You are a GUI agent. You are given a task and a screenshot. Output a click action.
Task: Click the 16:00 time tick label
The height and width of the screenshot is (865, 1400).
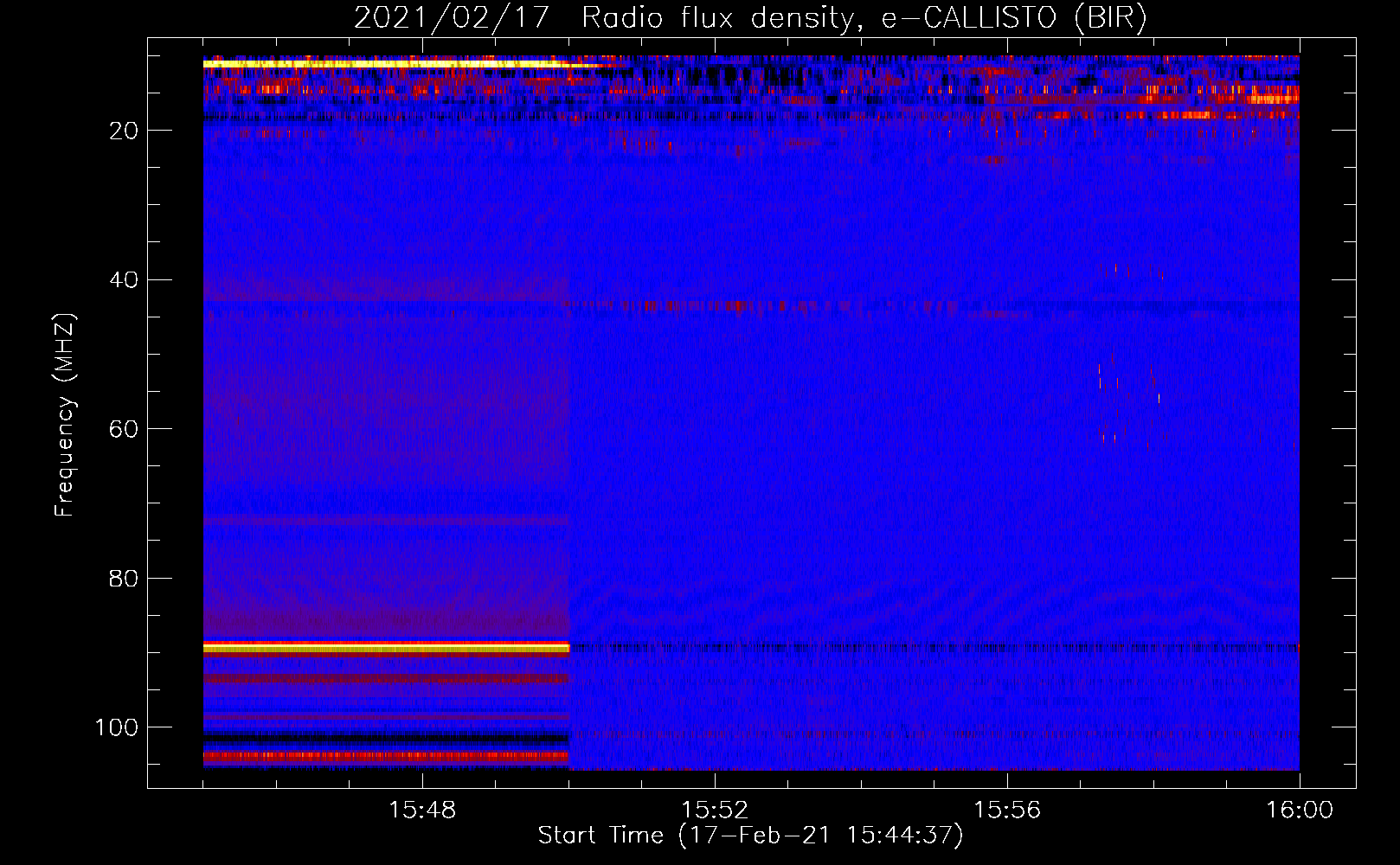pyautogui.click(x=1300, y=811)
